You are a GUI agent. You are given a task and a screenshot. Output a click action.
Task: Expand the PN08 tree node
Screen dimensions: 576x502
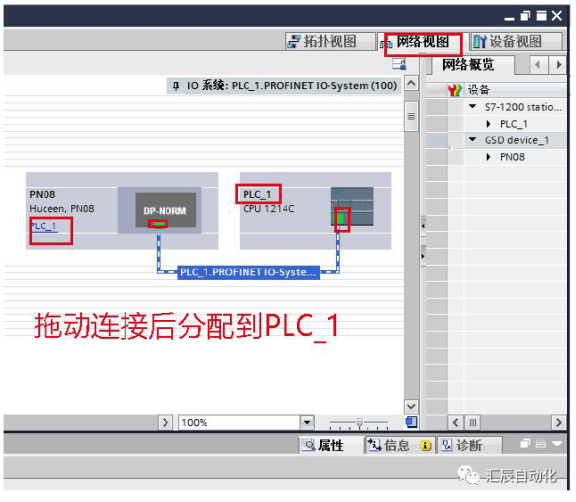(x=488, y=157)
